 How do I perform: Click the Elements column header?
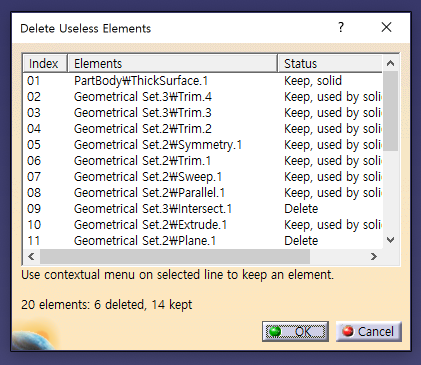point(173,63)
